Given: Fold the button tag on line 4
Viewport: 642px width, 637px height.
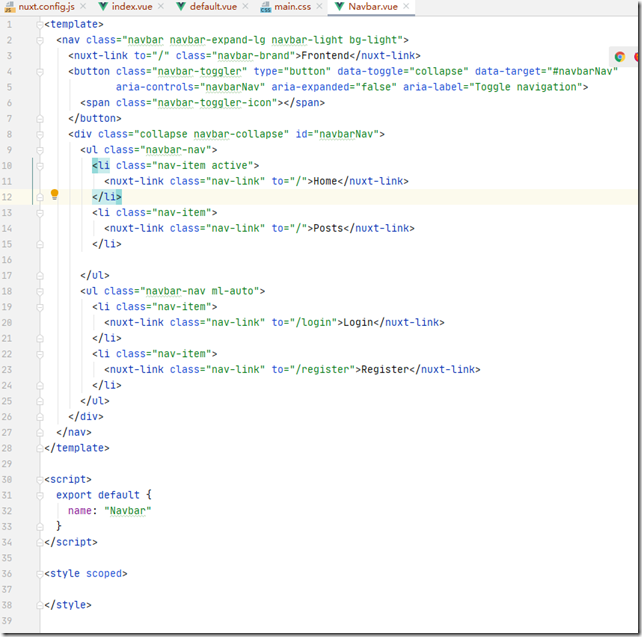Looking at the screenshot, I should pyautogui.click(x=40, y=72).
